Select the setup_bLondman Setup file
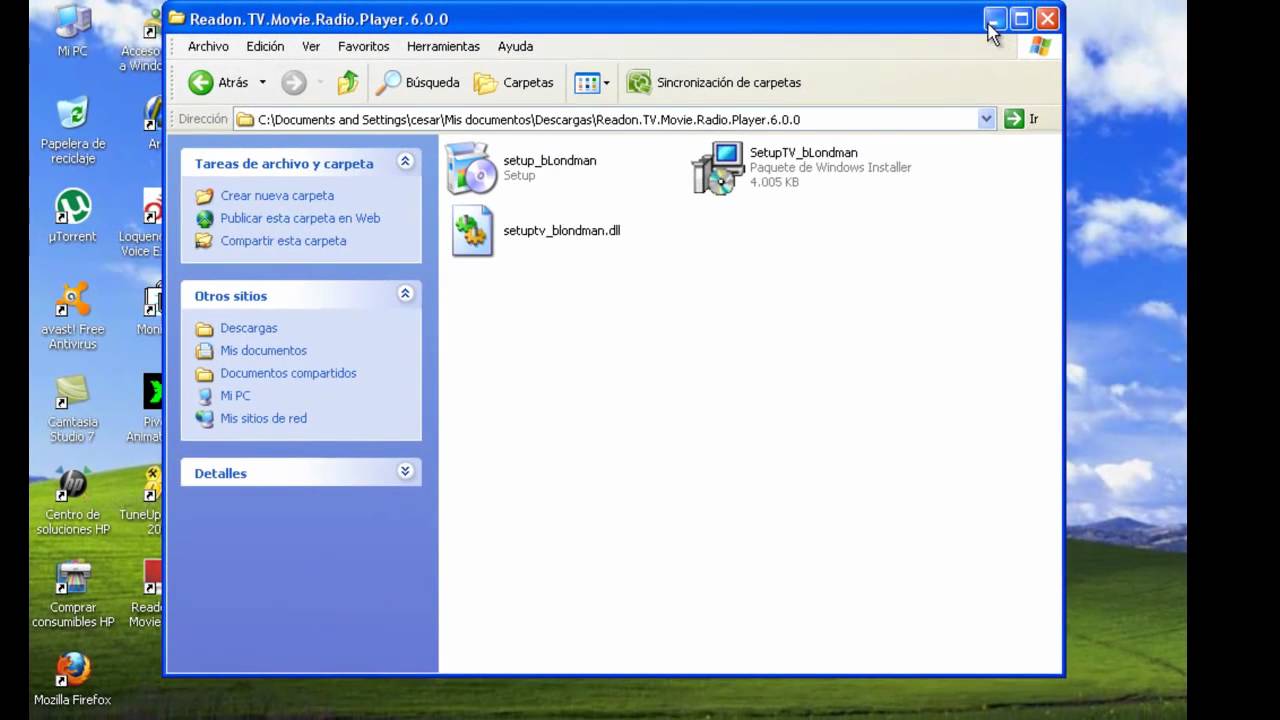 [x=522, y=168]
